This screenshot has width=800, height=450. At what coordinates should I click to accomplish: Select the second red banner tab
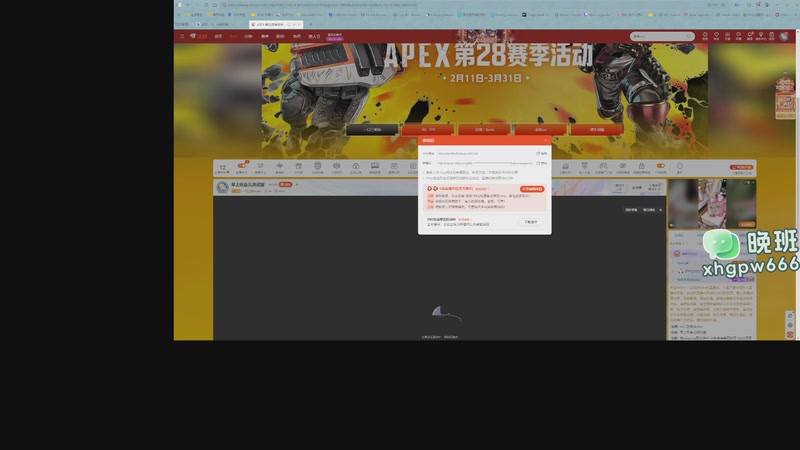tap(484, 130)
